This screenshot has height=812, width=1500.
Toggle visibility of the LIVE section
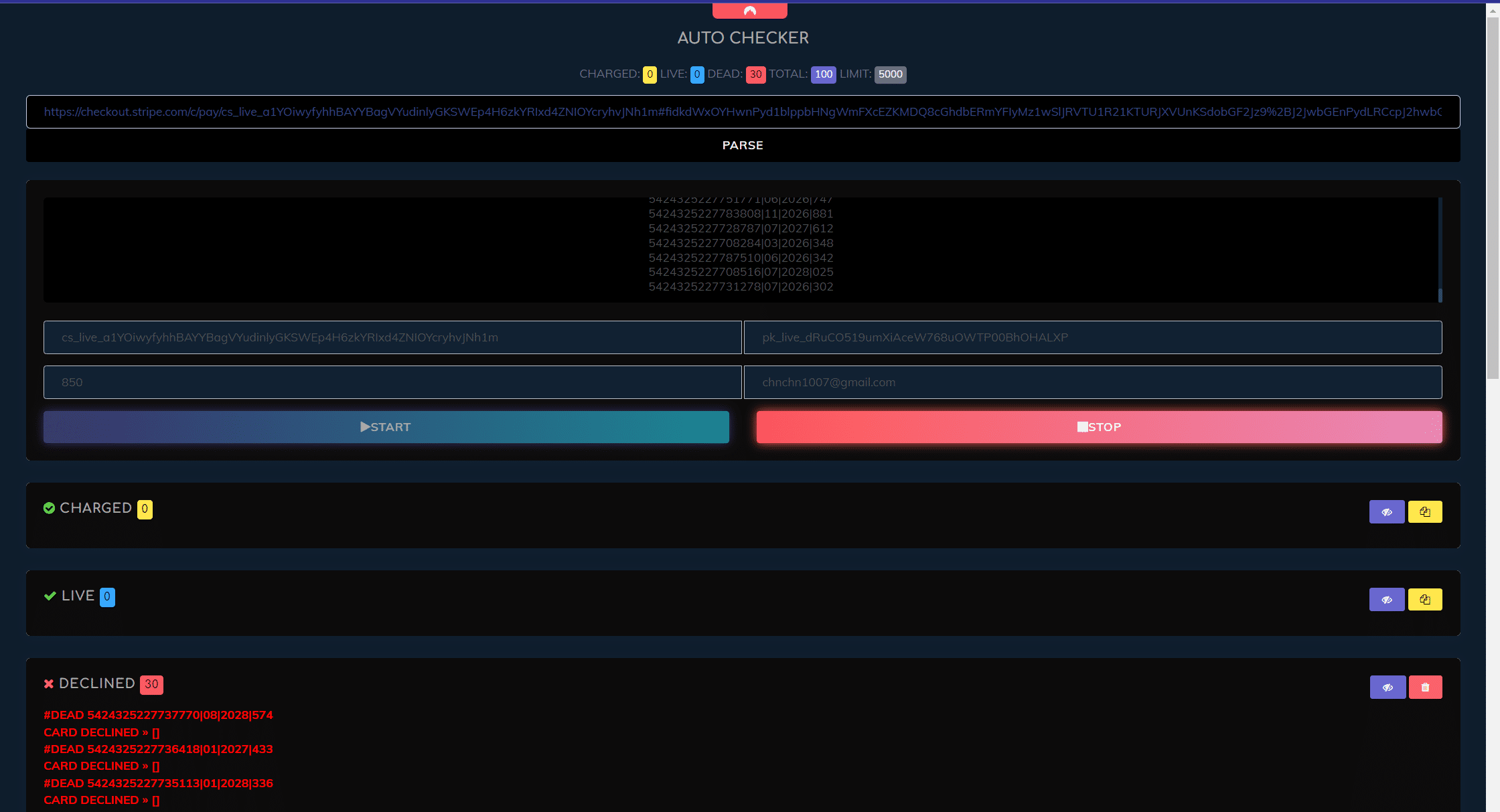pos(1386,600)
